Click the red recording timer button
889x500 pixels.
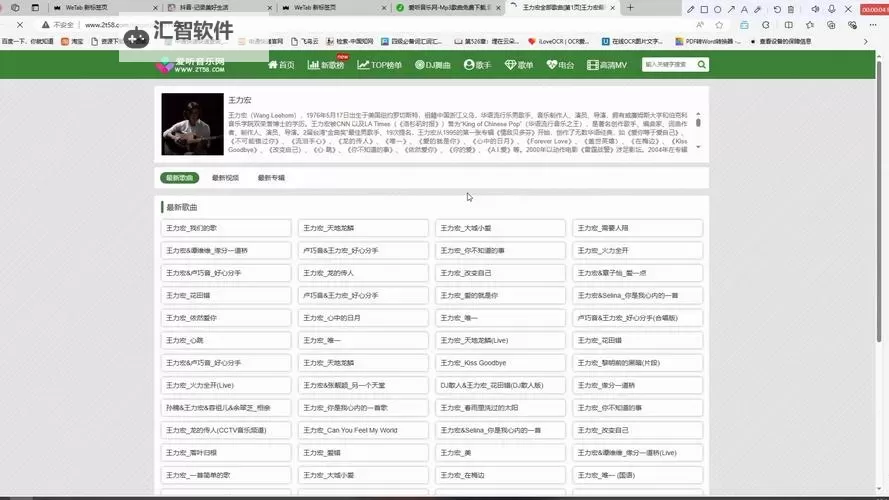[874, 9]
